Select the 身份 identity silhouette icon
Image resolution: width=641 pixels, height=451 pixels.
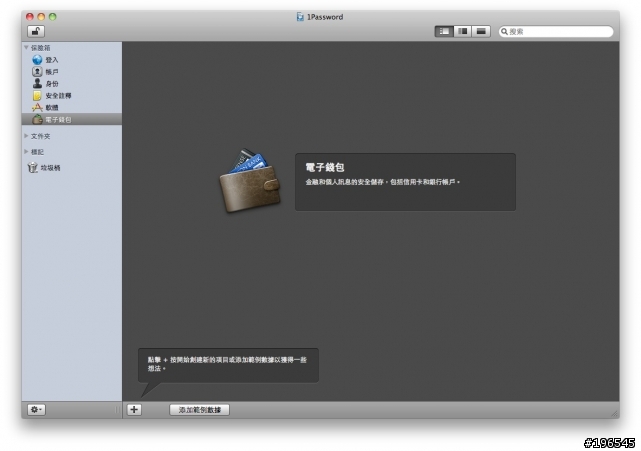[x=37, y=83]
